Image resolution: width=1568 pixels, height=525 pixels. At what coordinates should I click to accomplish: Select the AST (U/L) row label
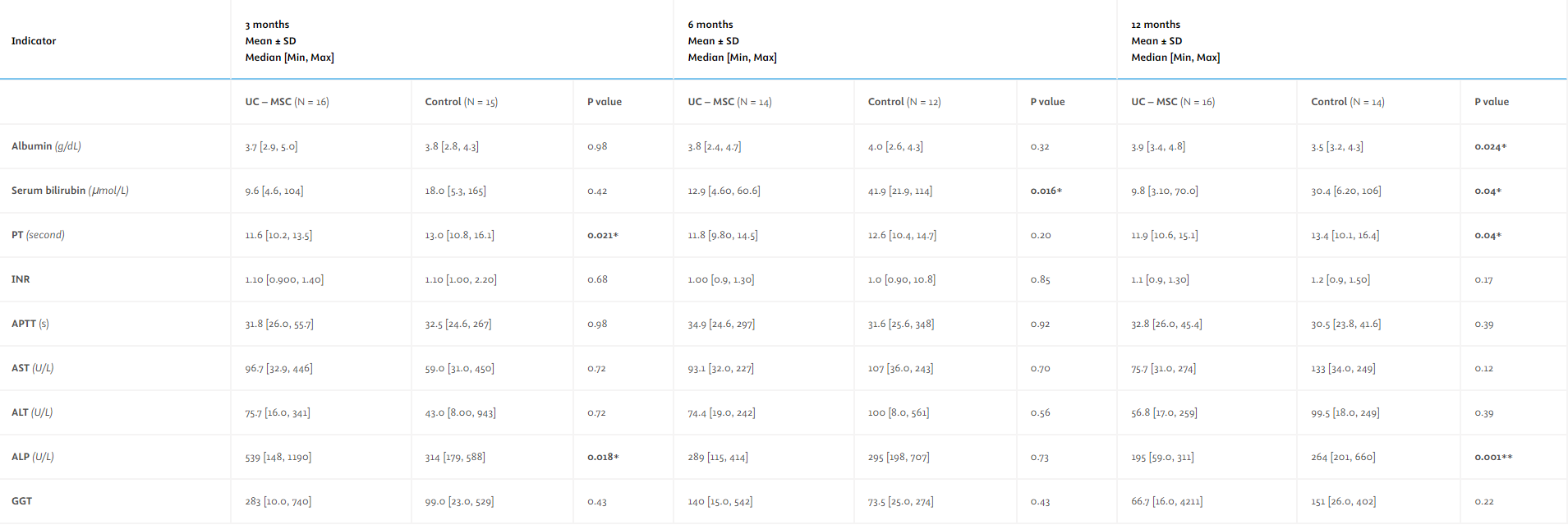tap(33, 368)
